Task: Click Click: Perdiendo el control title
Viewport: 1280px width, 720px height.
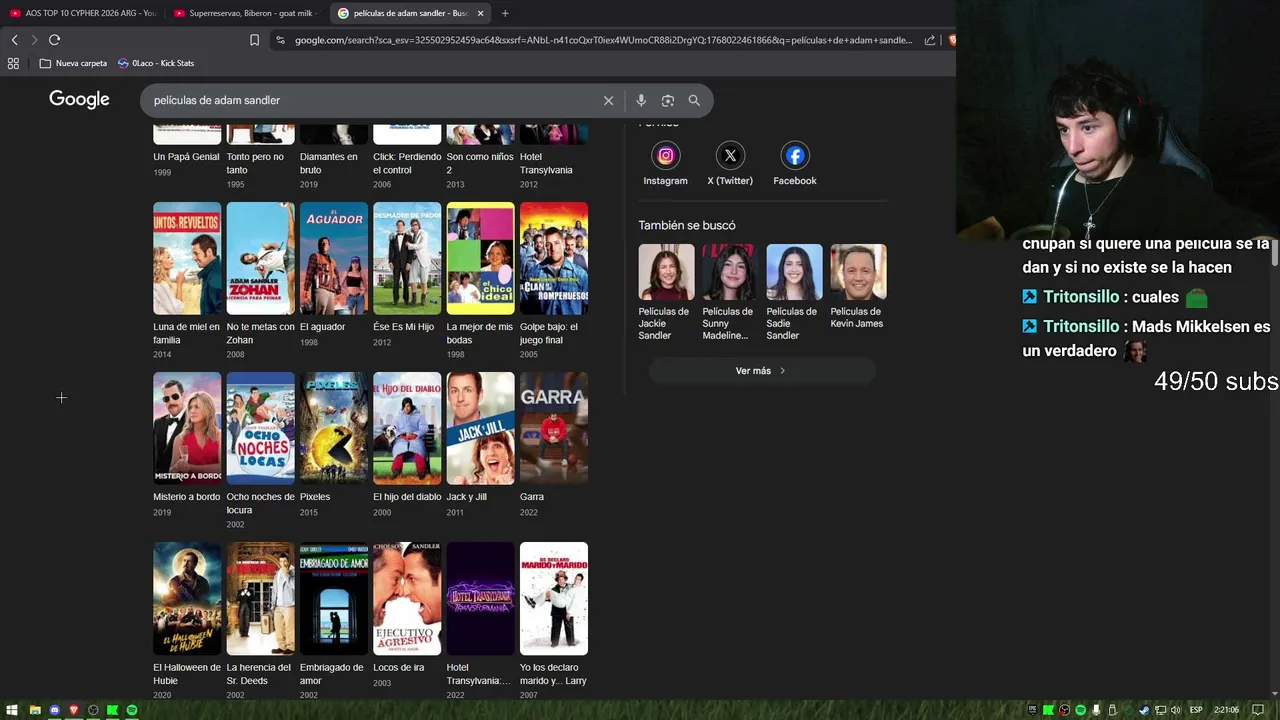Action: click(x=407, y=163)
